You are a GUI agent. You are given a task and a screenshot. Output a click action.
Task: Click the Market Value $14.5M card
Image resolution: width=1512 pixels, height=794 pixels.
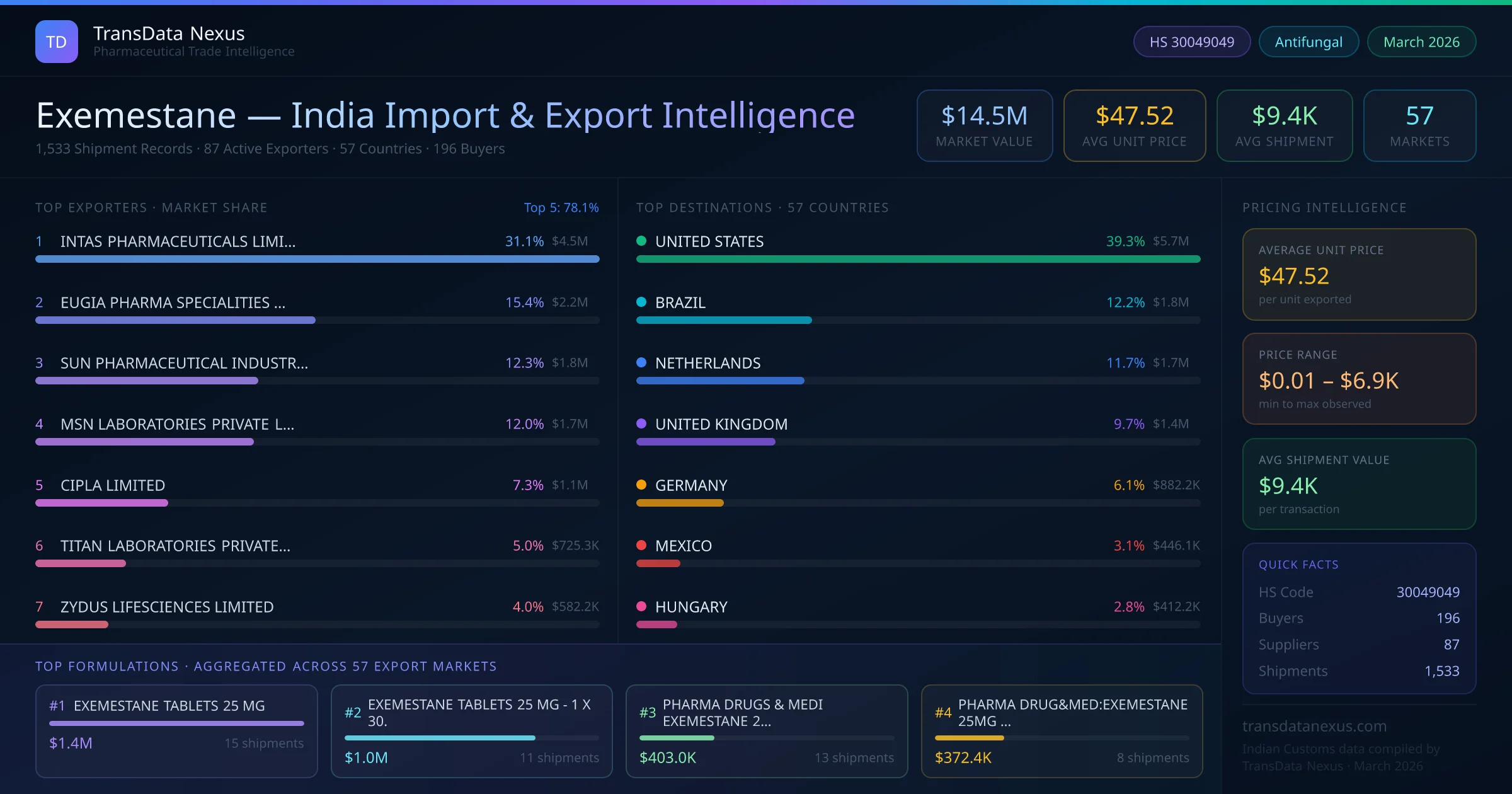[x=984, y=125]
